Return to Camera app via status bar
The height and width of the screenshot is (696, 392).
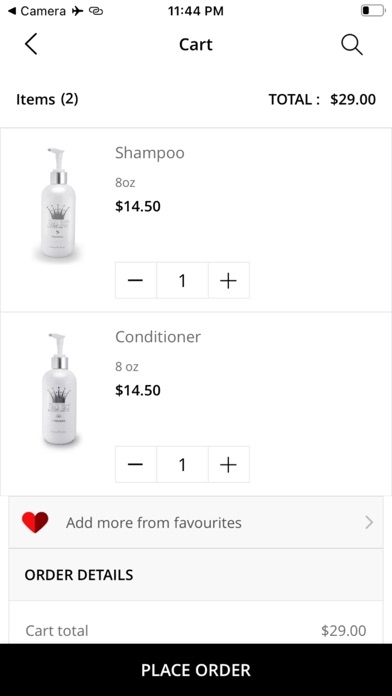click(39, 11)
